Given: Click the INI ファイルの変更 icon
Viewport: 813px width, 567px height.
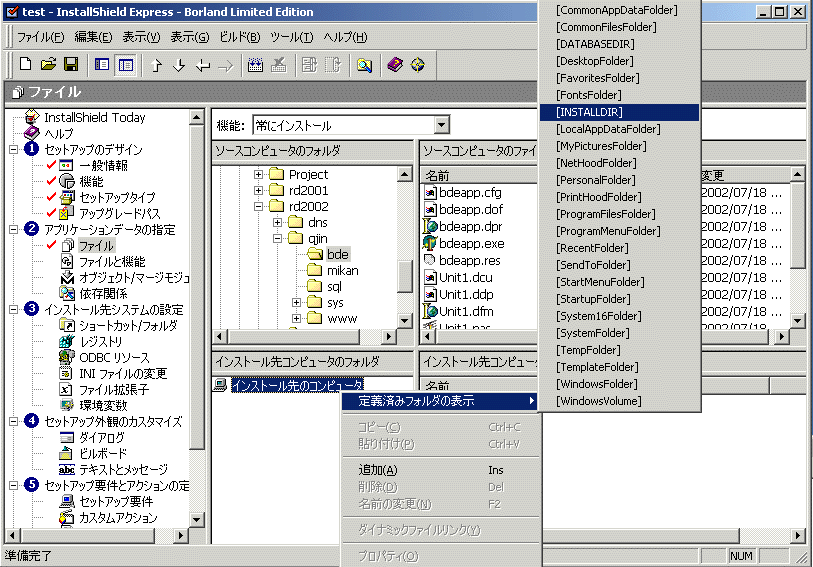Looking at the screenshot, I should point(66,373).
